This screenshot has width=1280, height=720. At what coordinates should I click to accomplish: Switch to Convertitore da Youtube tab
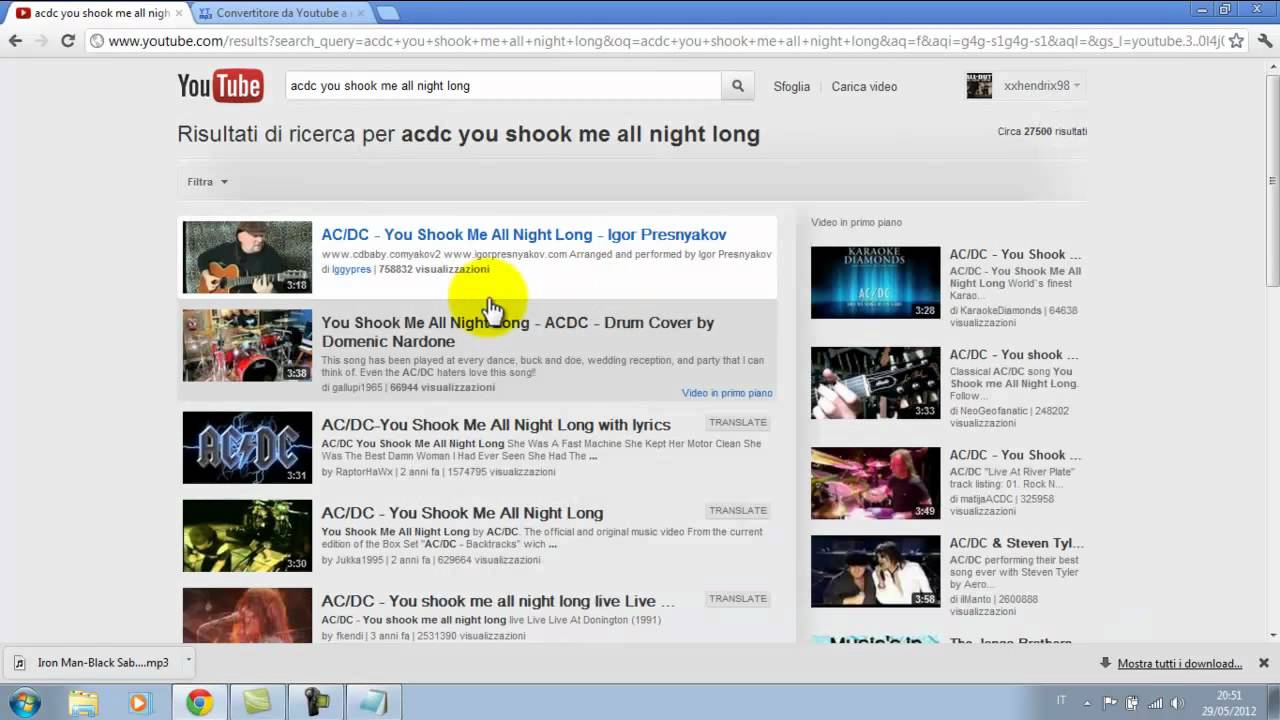coord(281,13)
